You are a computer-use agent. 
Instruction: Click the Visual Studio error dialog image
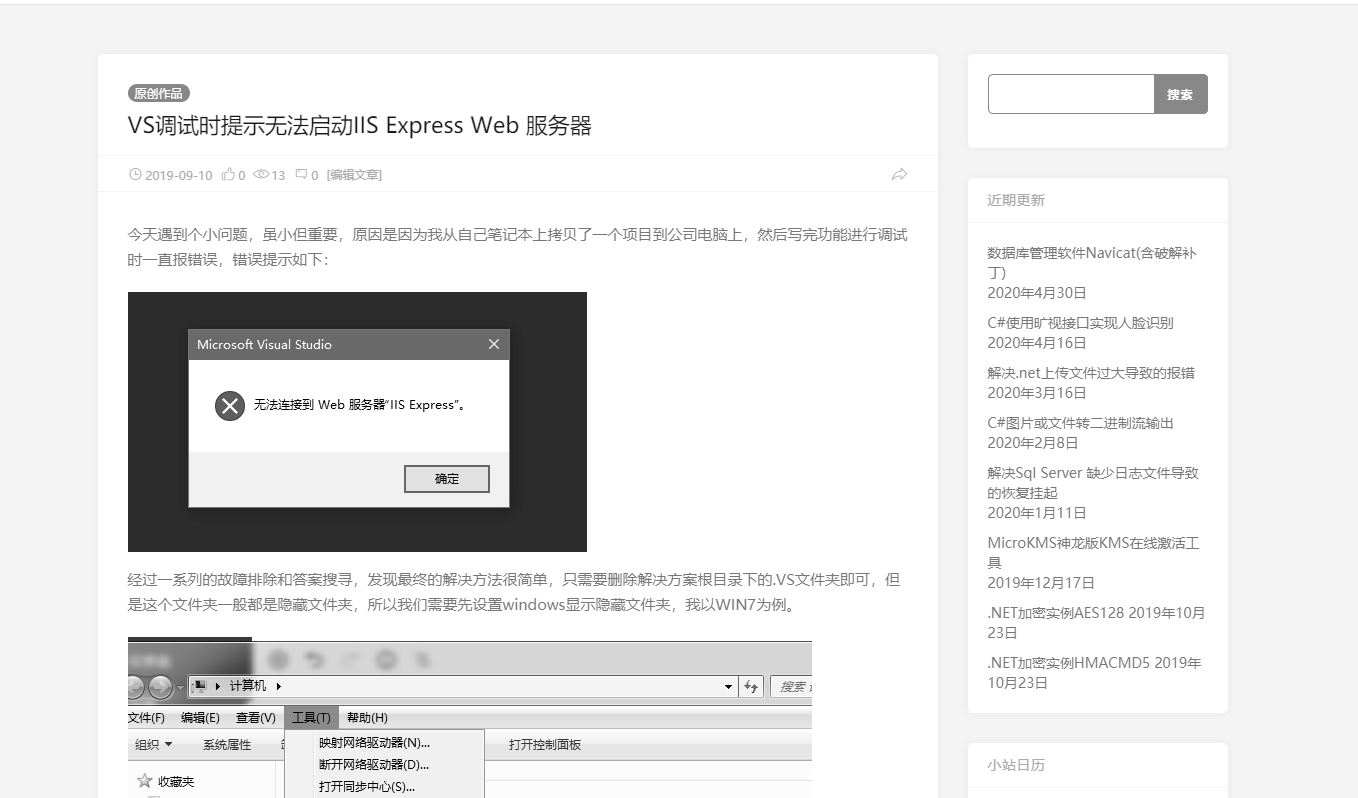coord(357,421)
